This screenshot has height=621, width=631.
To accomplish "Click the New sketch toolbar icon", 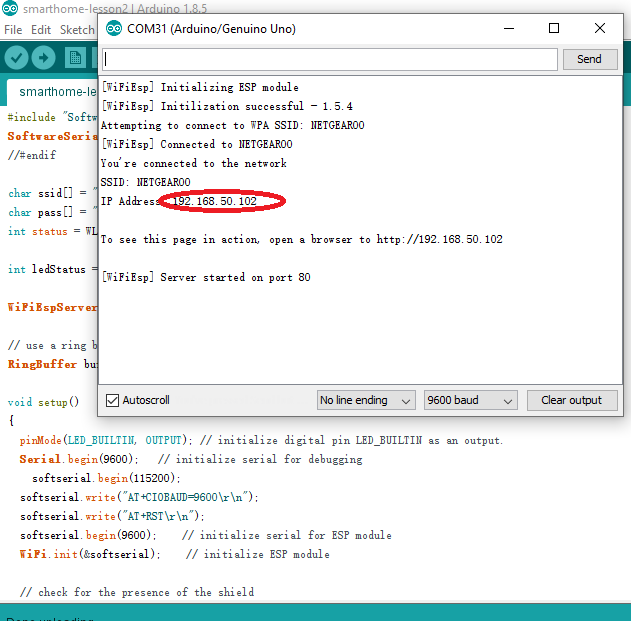I will tap(75, 58).
